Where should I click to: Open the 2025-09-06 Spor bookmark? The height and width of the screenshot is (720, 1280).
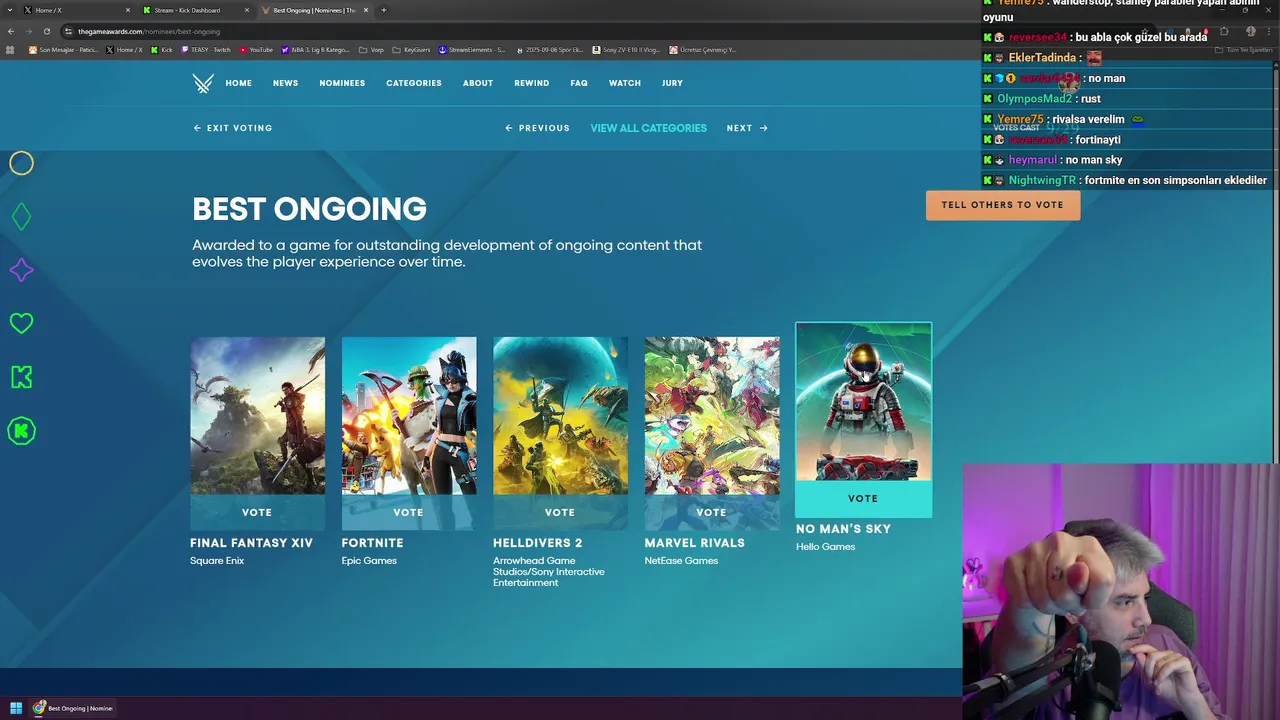tap(550, 49)
